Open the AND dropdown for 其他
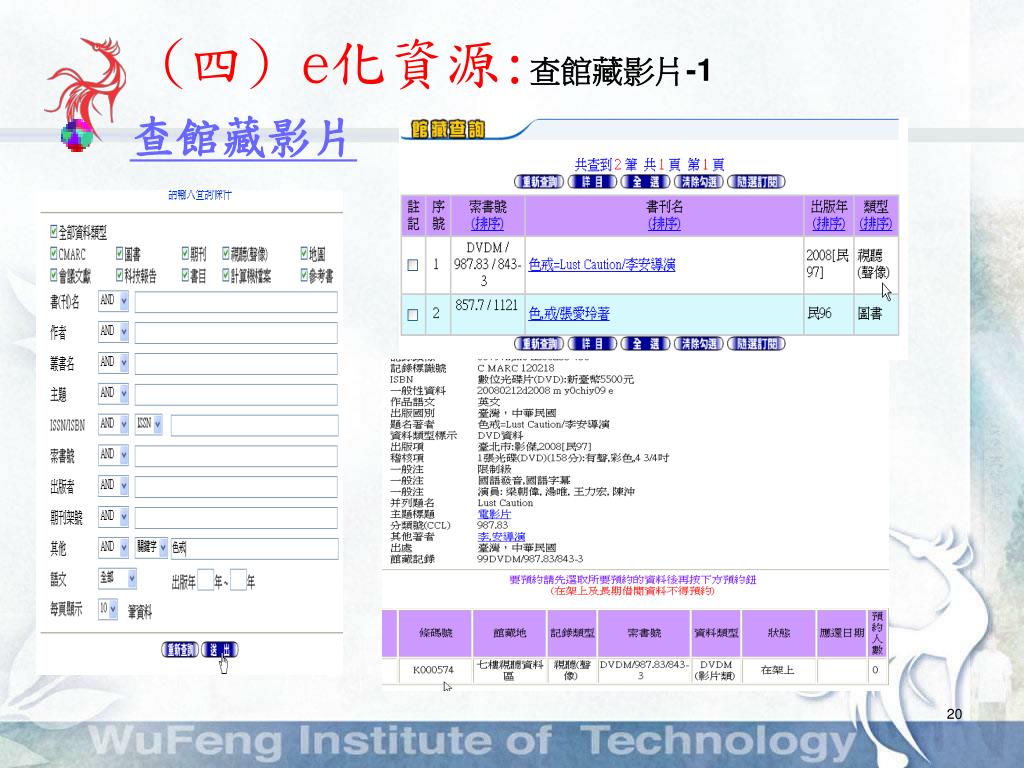1024x768 pixels. pyautogui.click(x=114, y=547)
